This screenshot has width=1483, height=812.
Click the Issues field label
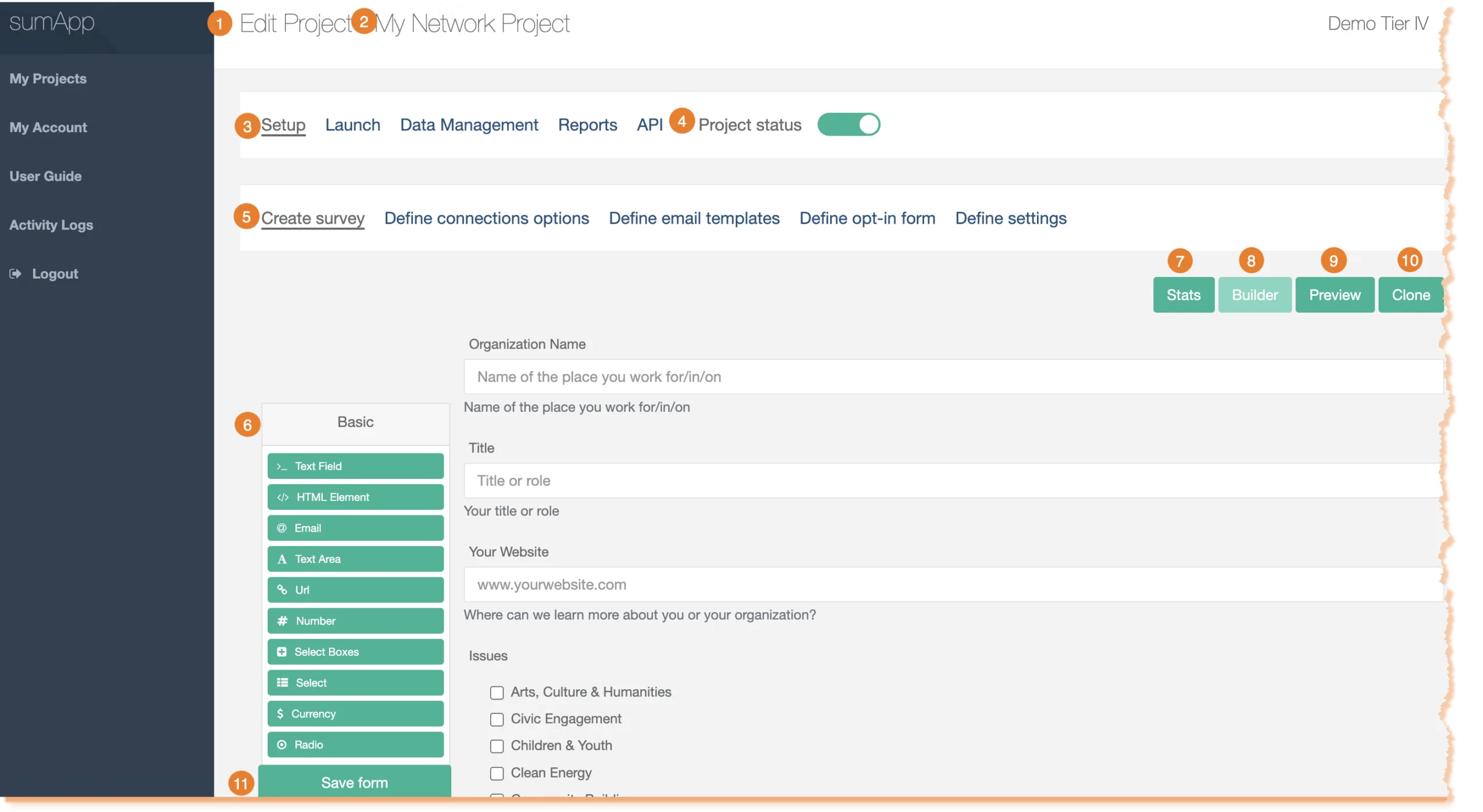(x=488, y=656)
